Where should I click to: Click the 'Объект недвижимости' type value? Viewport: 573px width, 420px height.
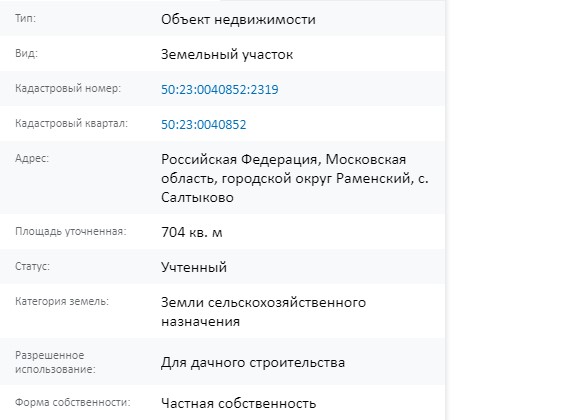click(238, 19)
